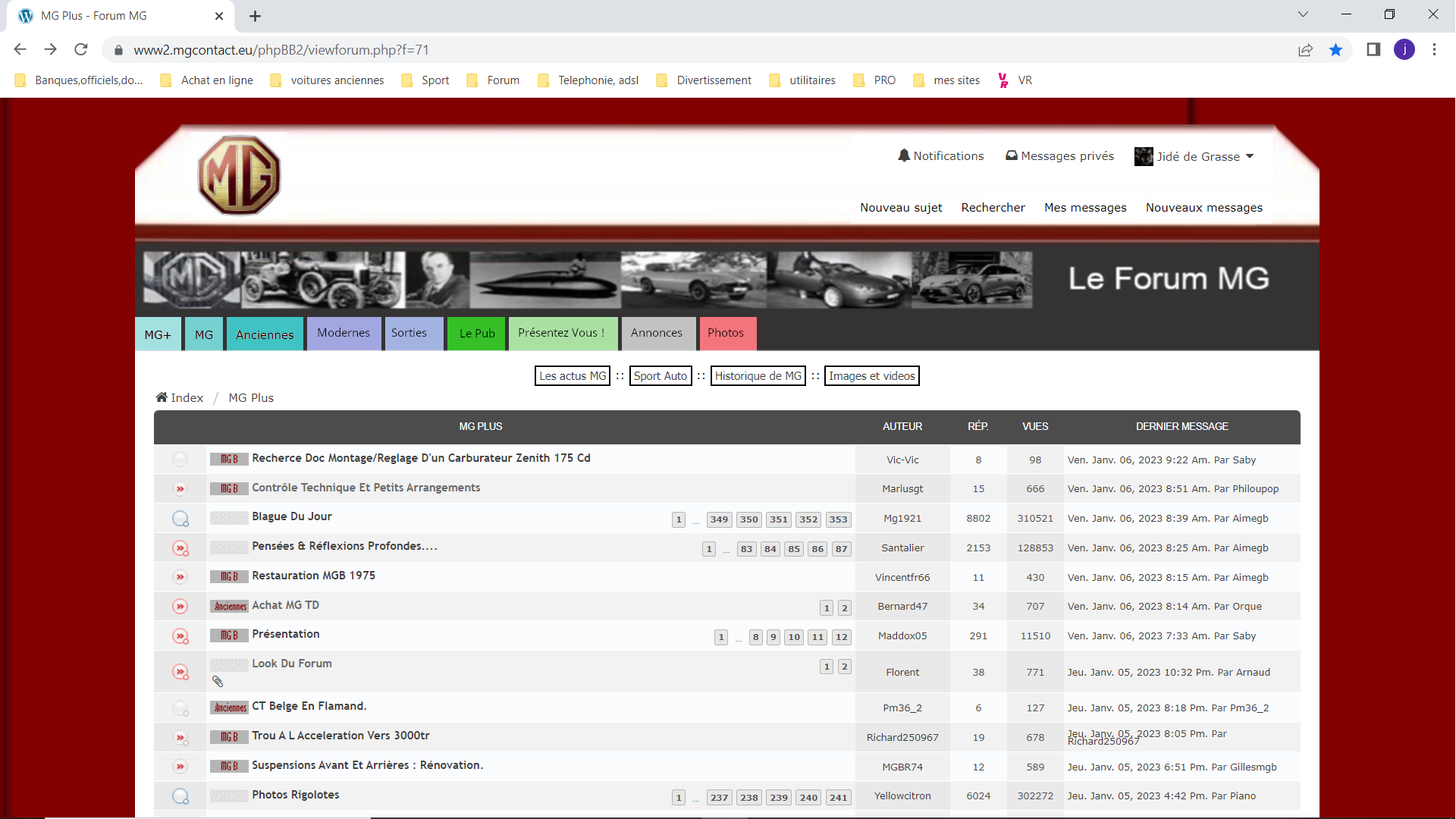
Task: Open the Forum bookmarks folder
Action: point(494,80)
